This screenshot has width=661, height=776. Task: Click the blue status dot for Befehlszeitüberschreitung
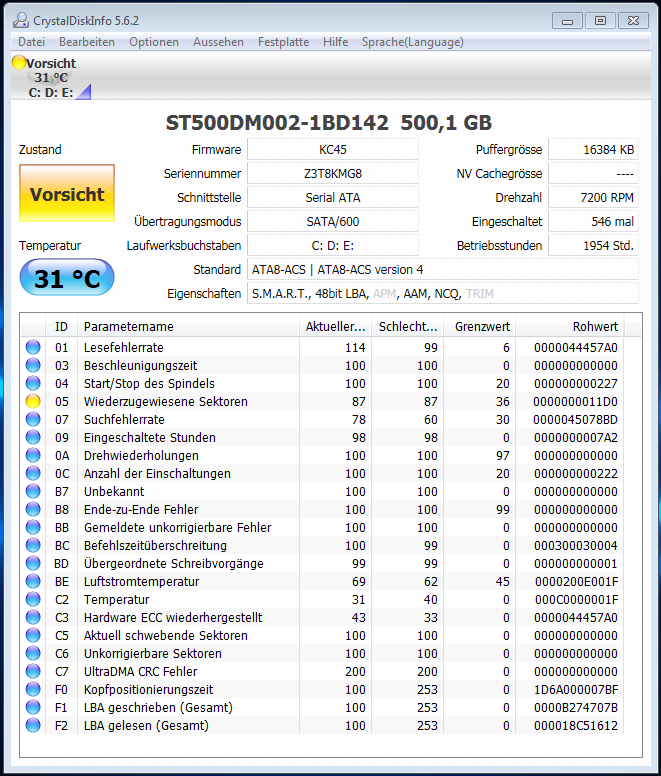point(33,545)
